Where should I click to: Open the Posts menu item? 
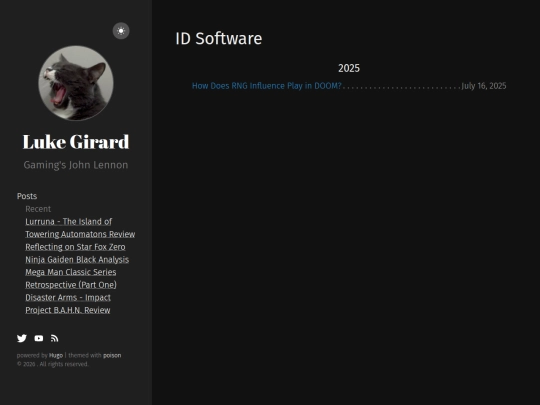click(27, 196)
